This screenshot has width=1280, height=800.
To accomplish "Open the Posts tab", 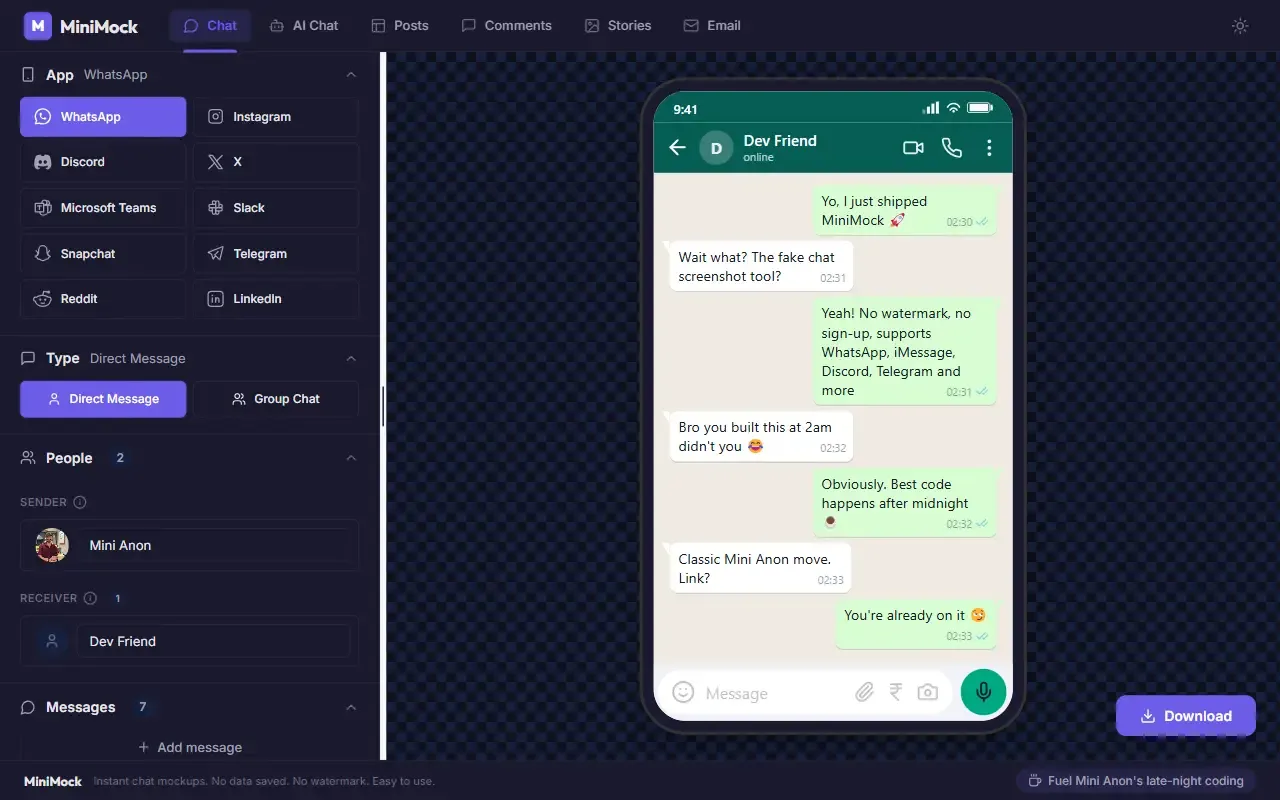I will tap(400, 26).
